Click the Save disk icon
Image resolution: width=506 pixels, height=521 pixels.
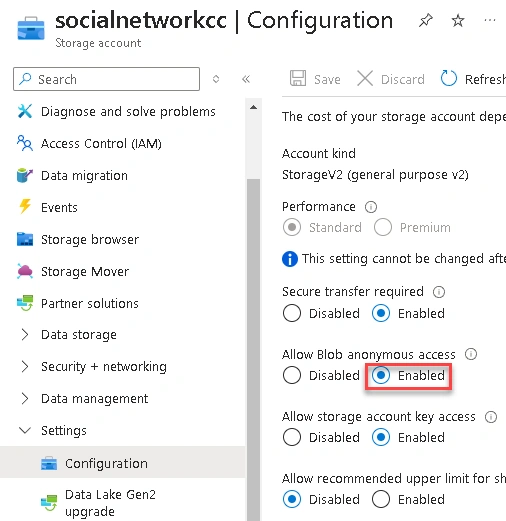point(298,78)
